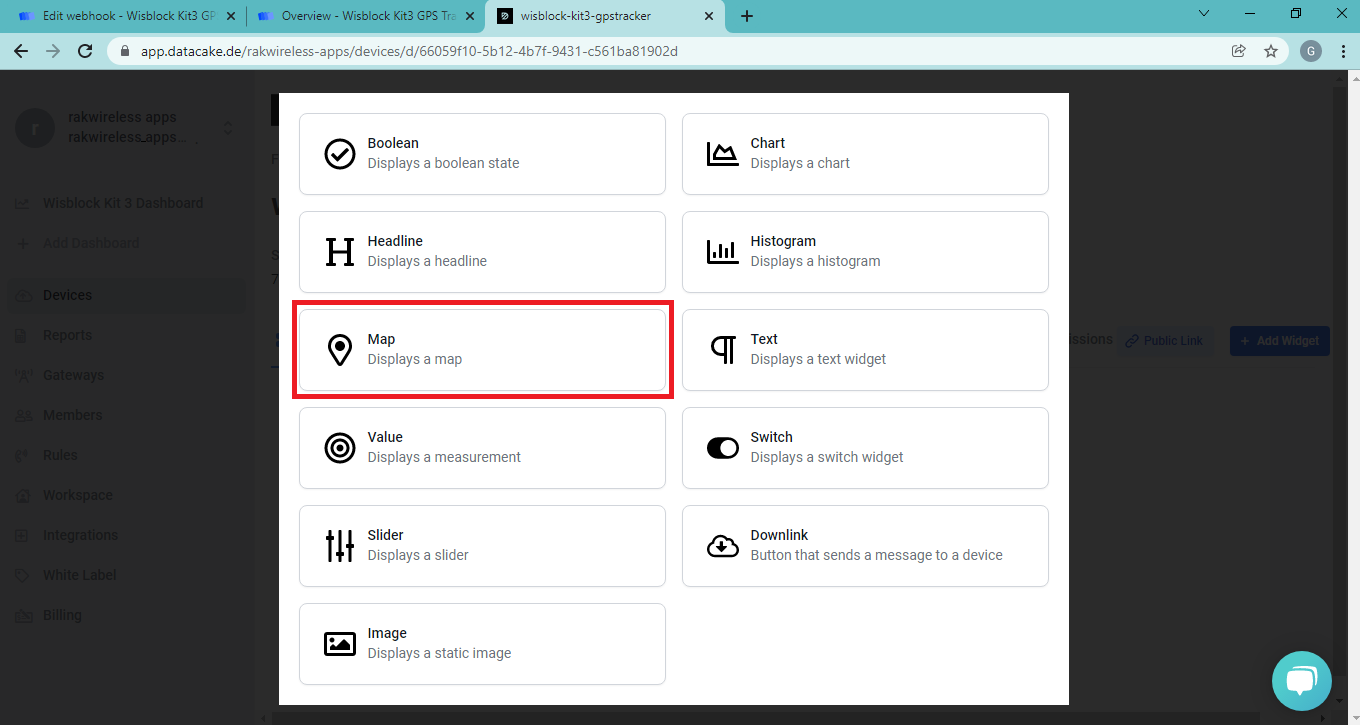The image size is (1360, 725).
Task: Expand the rakwireless apps workspace selector
Action: coord(228,128)
